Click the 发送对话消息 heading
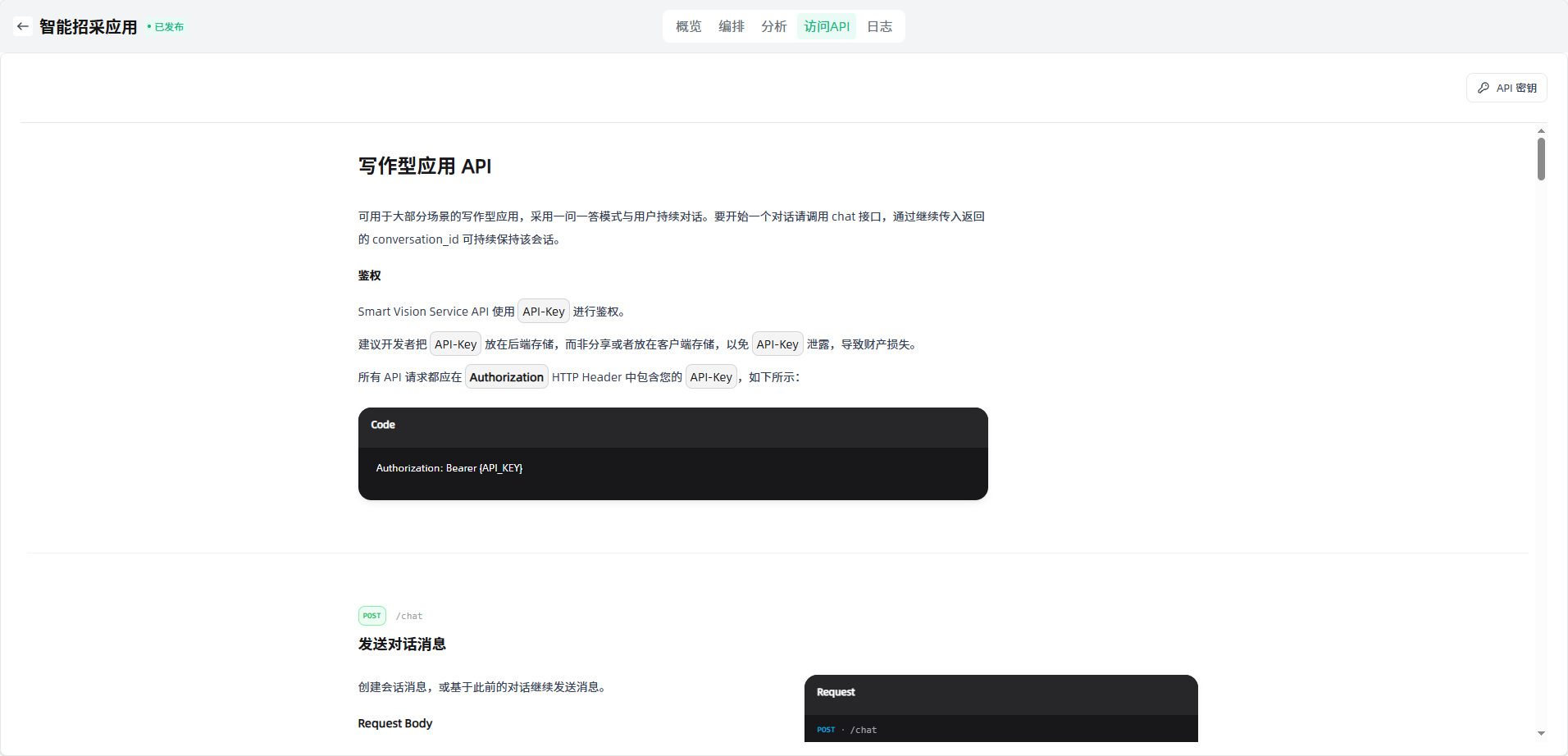1568x756 pixels. coord(402,644)
